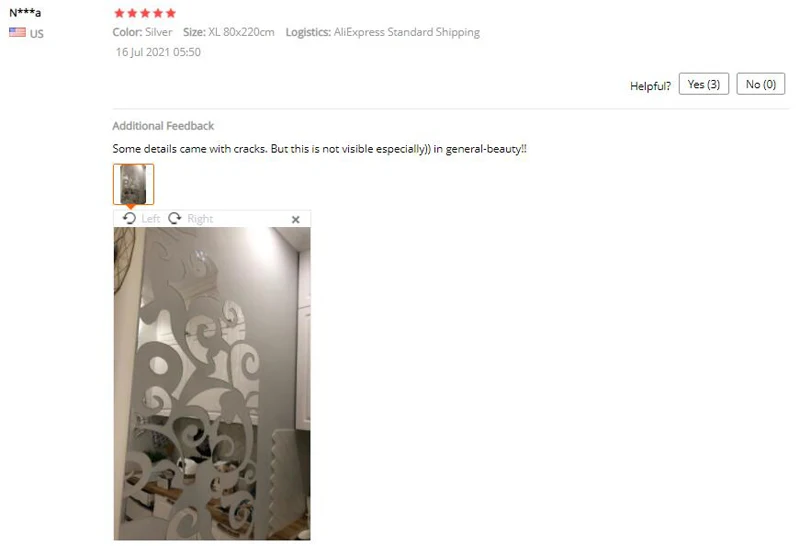800x546 pixels.
Task: Click the first red star of the rating
Action: click(x=119, y=13)
